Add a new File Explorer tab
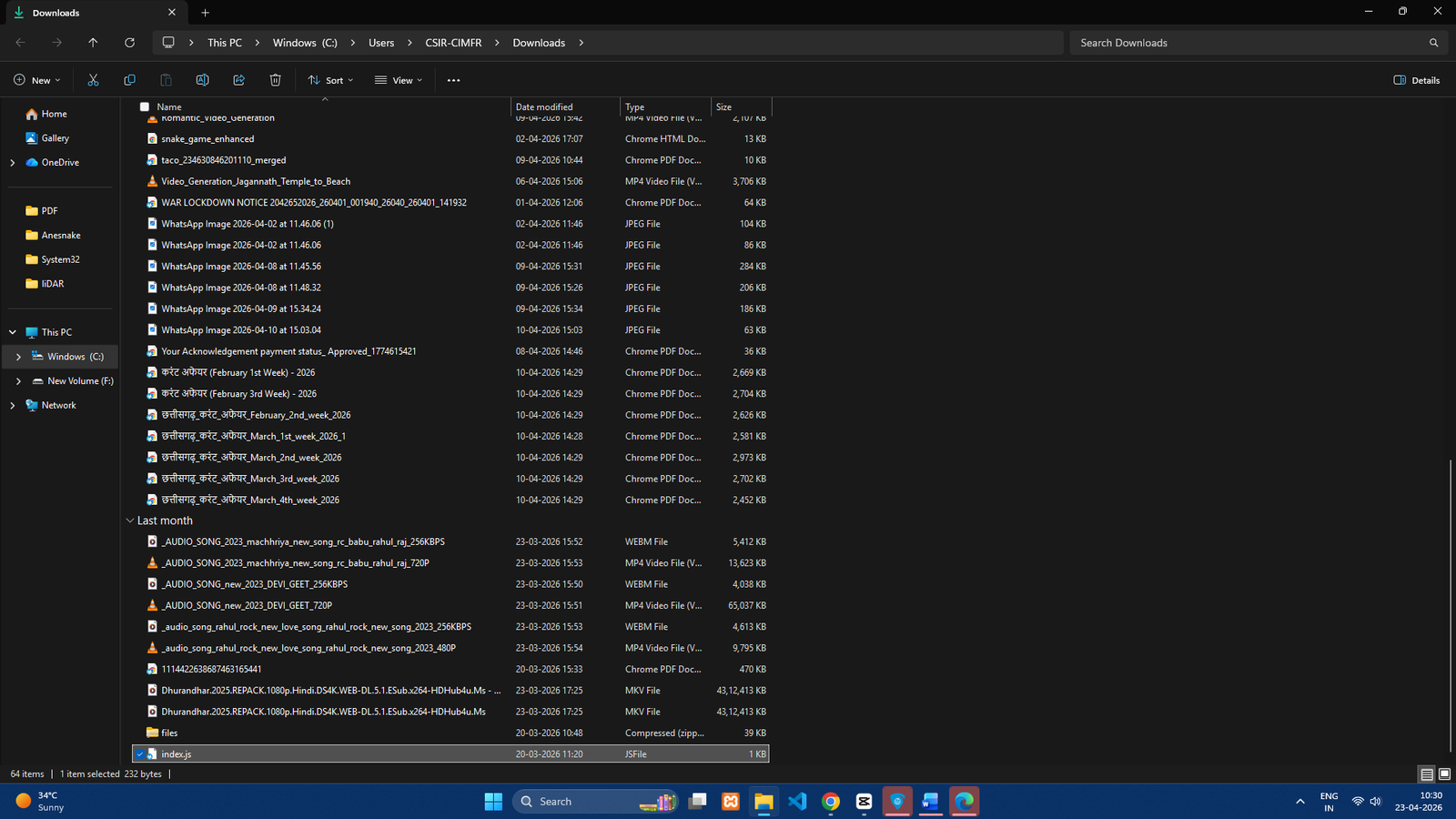The height and width of the screenshot is (819, 1456). (205, 13)
